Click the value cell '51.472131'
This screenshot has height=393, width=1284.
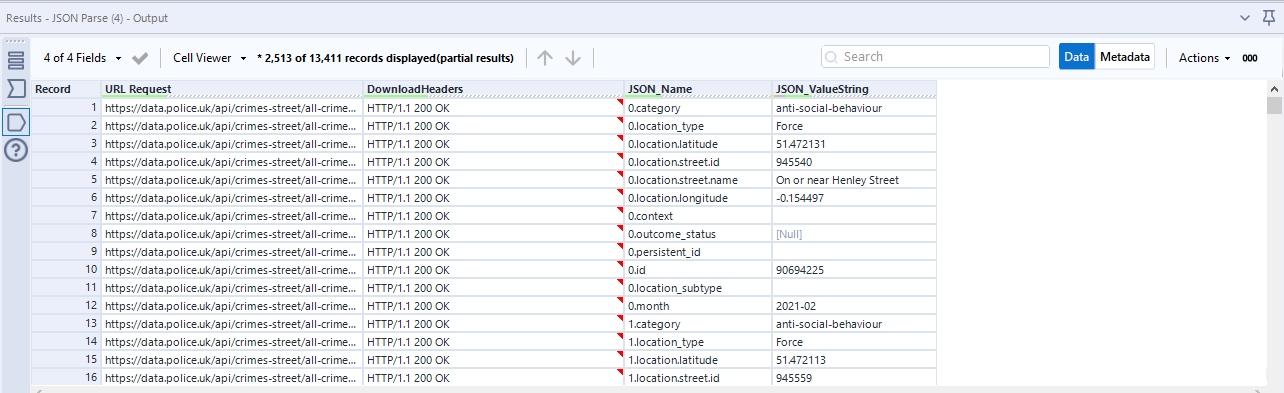click(854, 143)
